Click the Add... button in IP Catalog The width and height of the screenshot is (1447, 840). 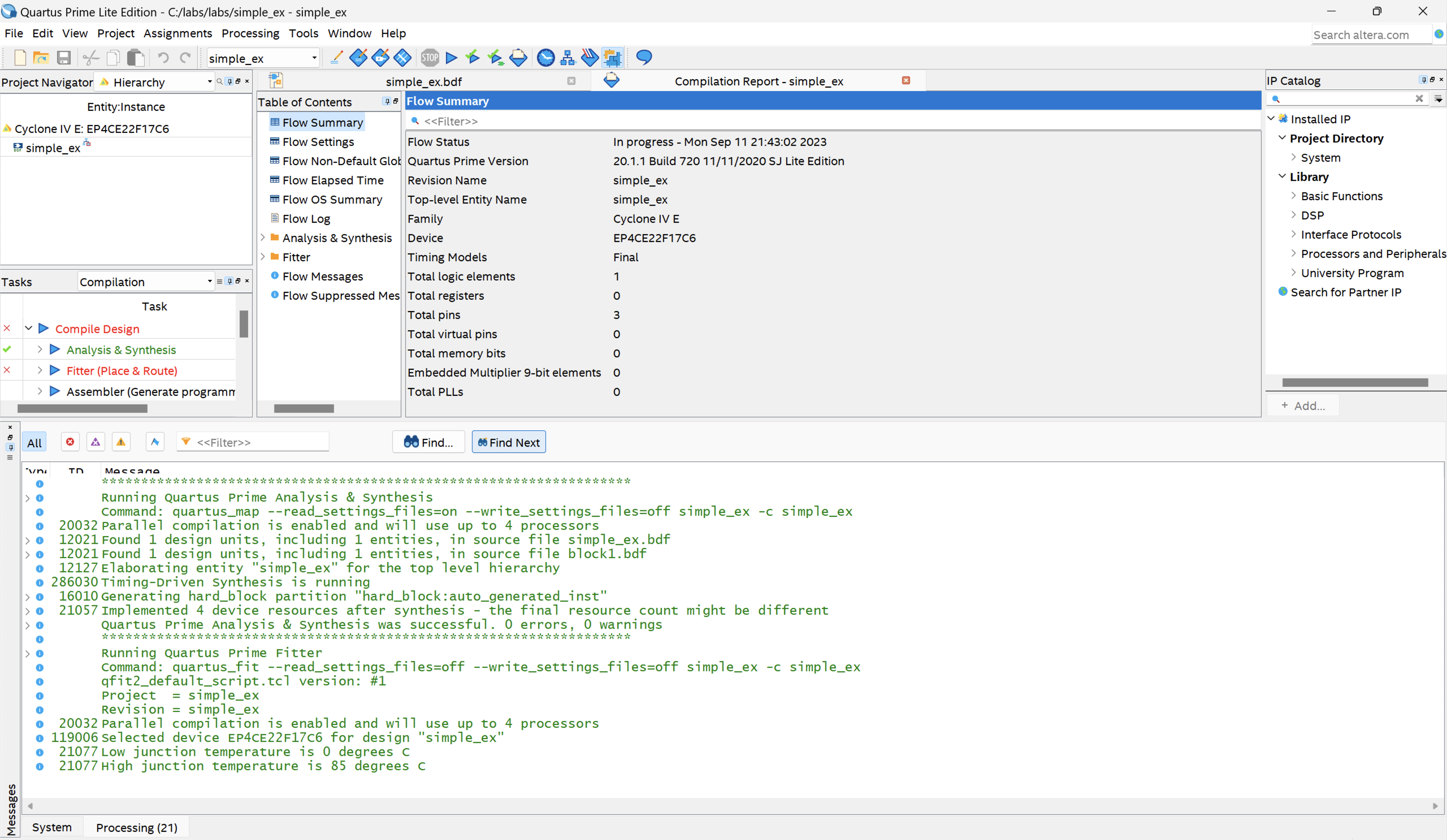(x=1303, y=405)
